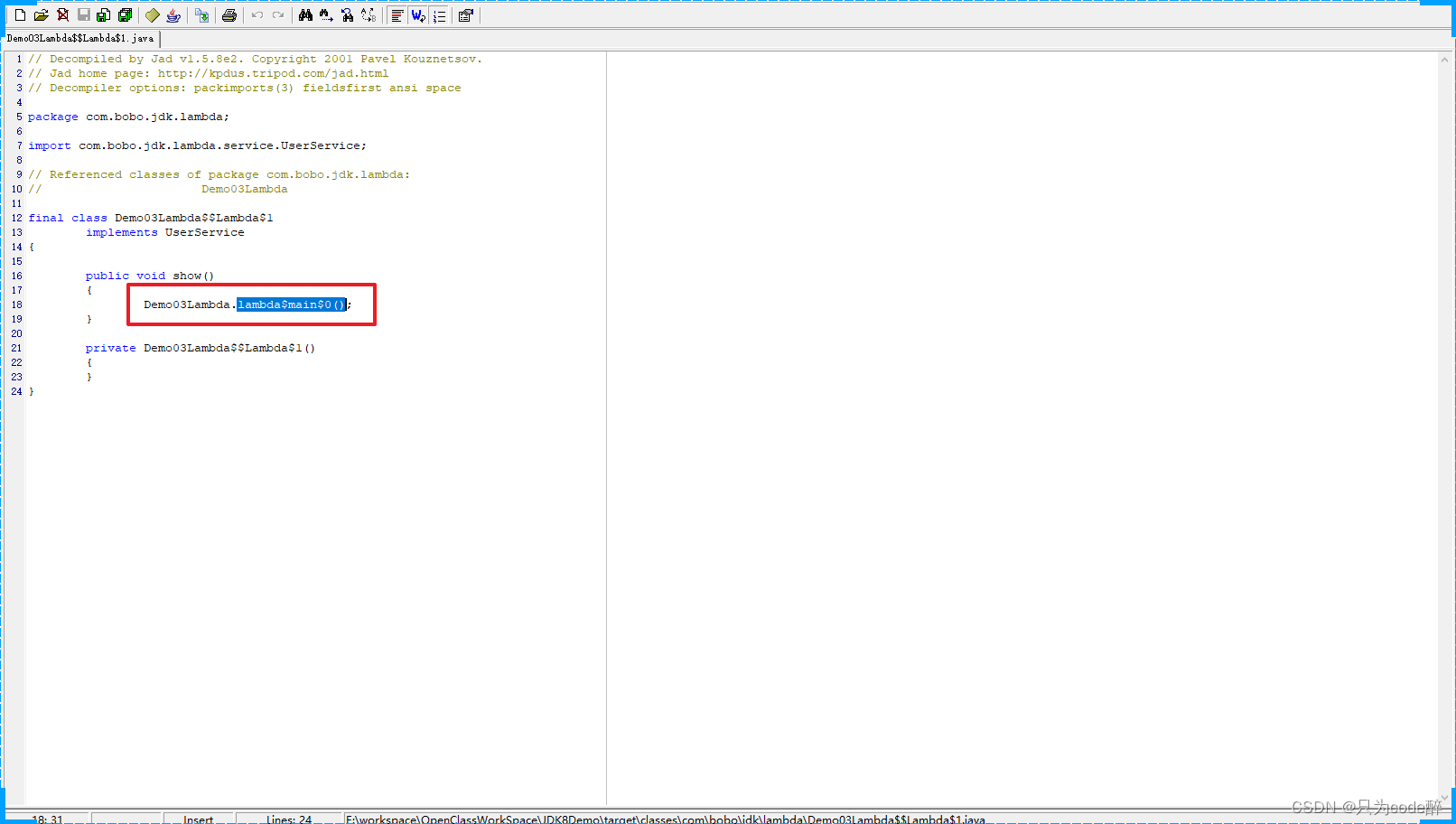Viewport: 1456px width, 824px height.
Task: Close the current document via the red X icon
Action: (63, 15)
